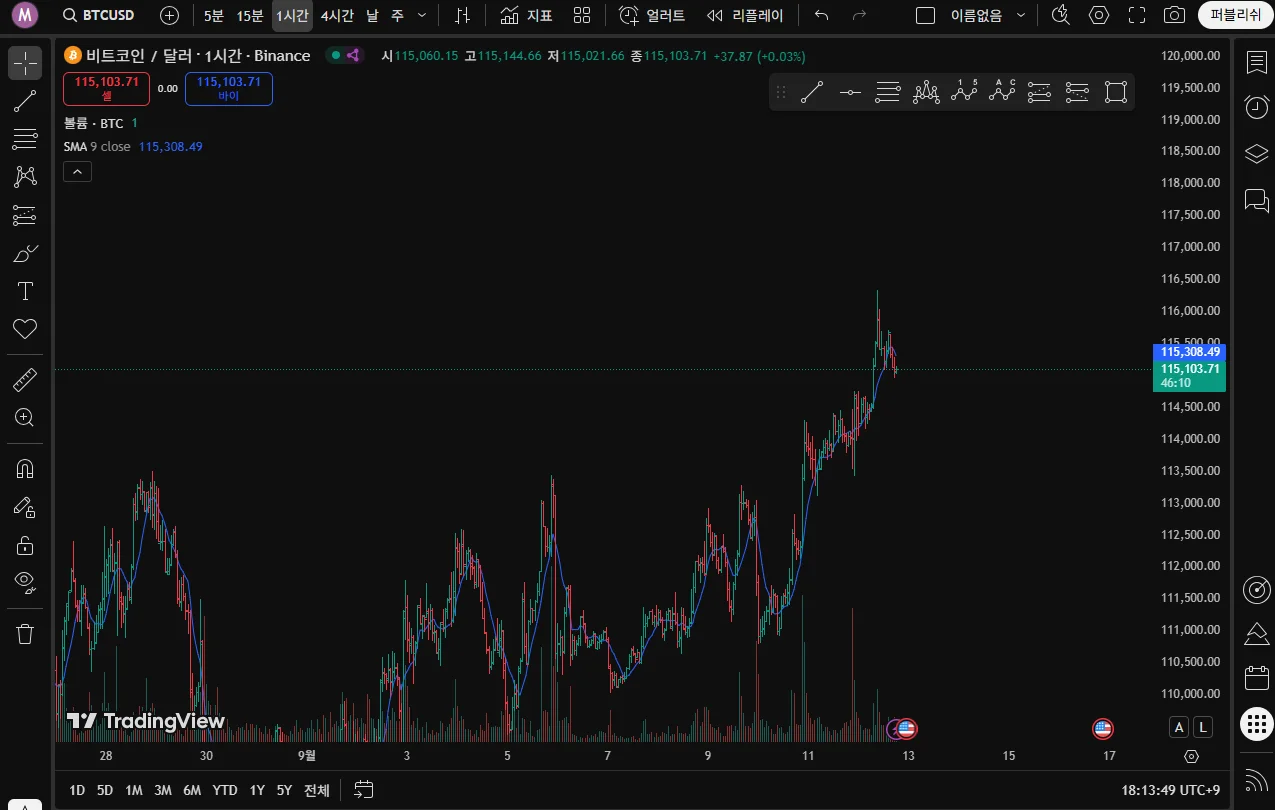Pick the long position tool
The height and width of the screenshot is (810, 1275).
click(1040, 93)
